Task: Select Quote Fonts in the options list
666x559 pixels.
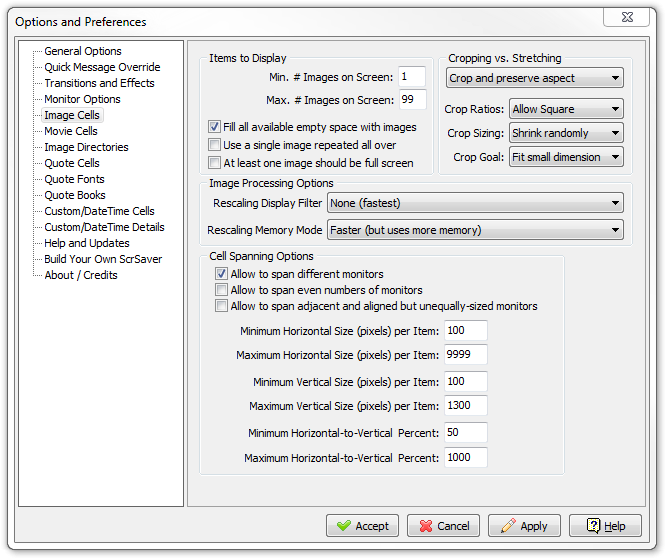Action: click(x=74, y=179)
